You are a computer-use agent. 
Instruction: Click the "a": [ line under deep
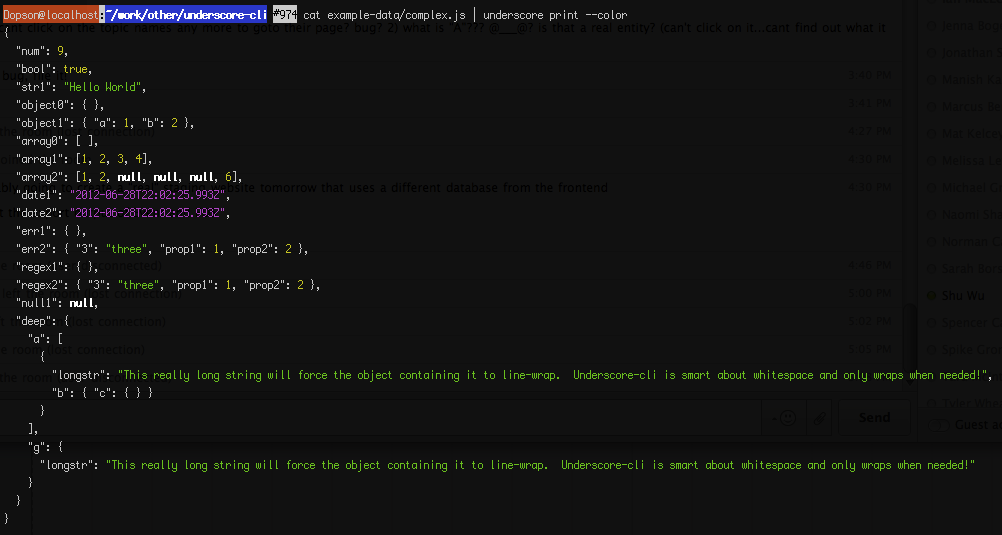click(45, 339)
